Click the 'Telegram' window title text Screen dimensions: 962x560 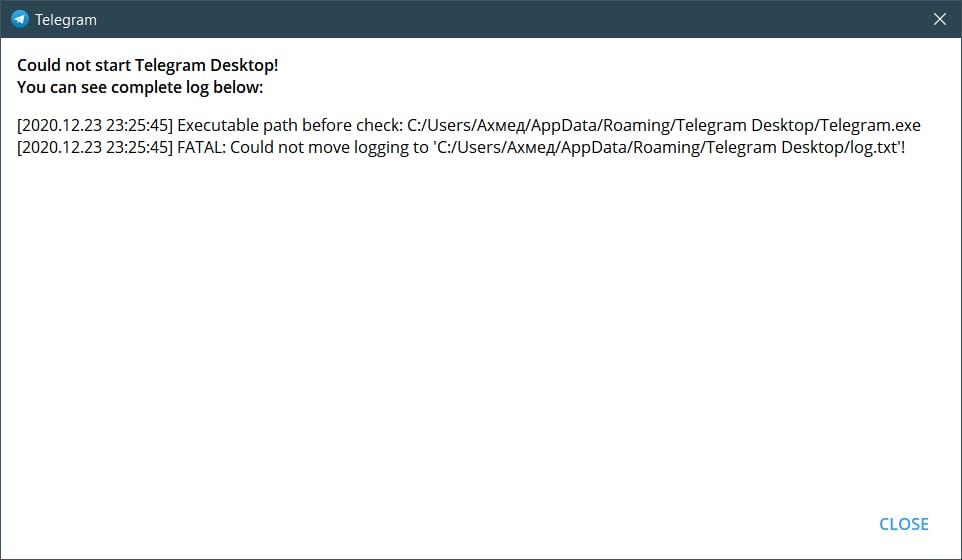(x=66, y=20)
